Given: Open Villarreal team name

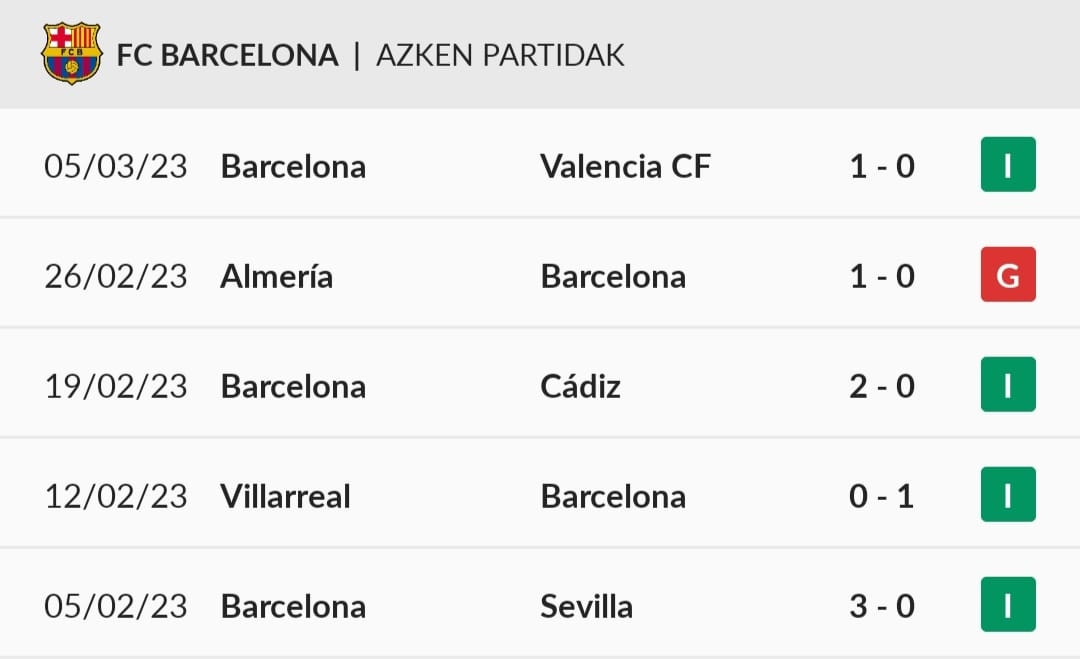Looking at the screenshot, I should [x=285, y=496].
